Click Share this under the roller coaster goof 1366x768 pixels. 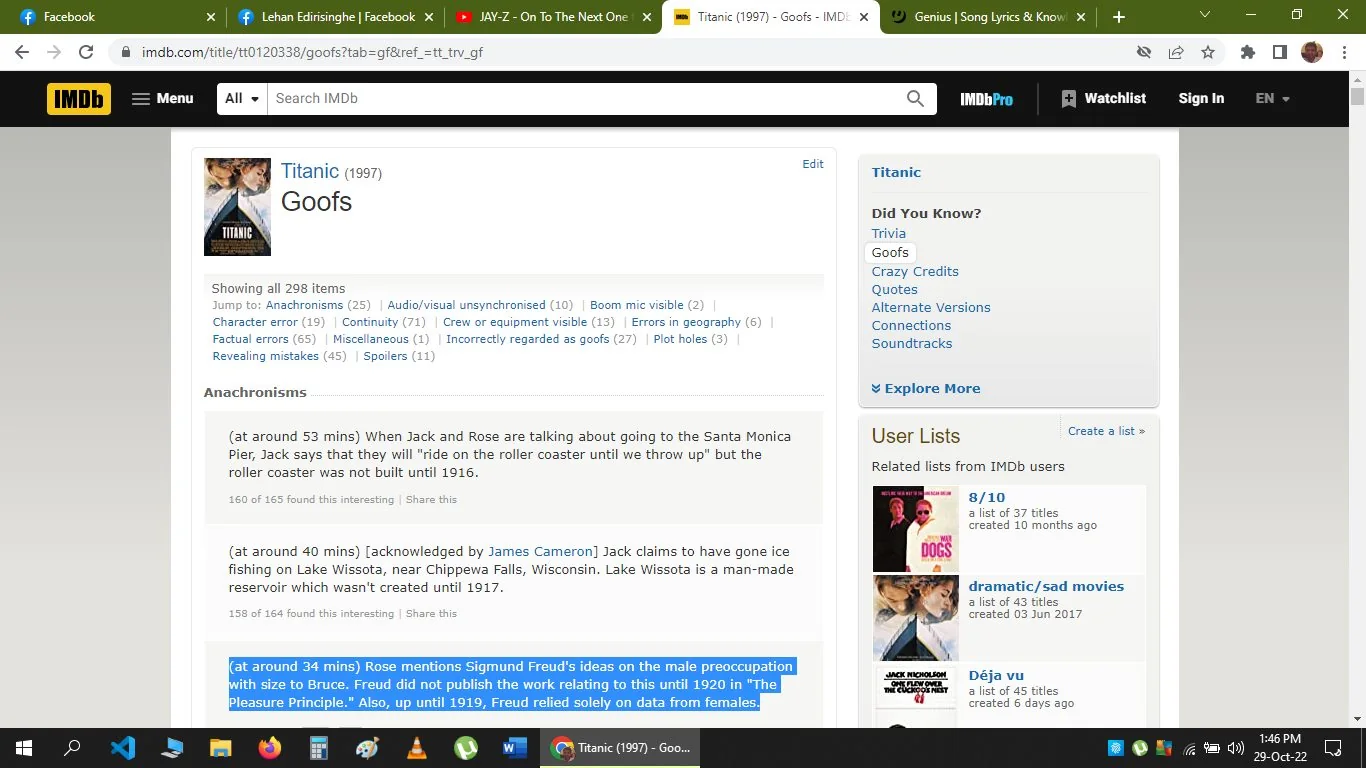point(431,499)
